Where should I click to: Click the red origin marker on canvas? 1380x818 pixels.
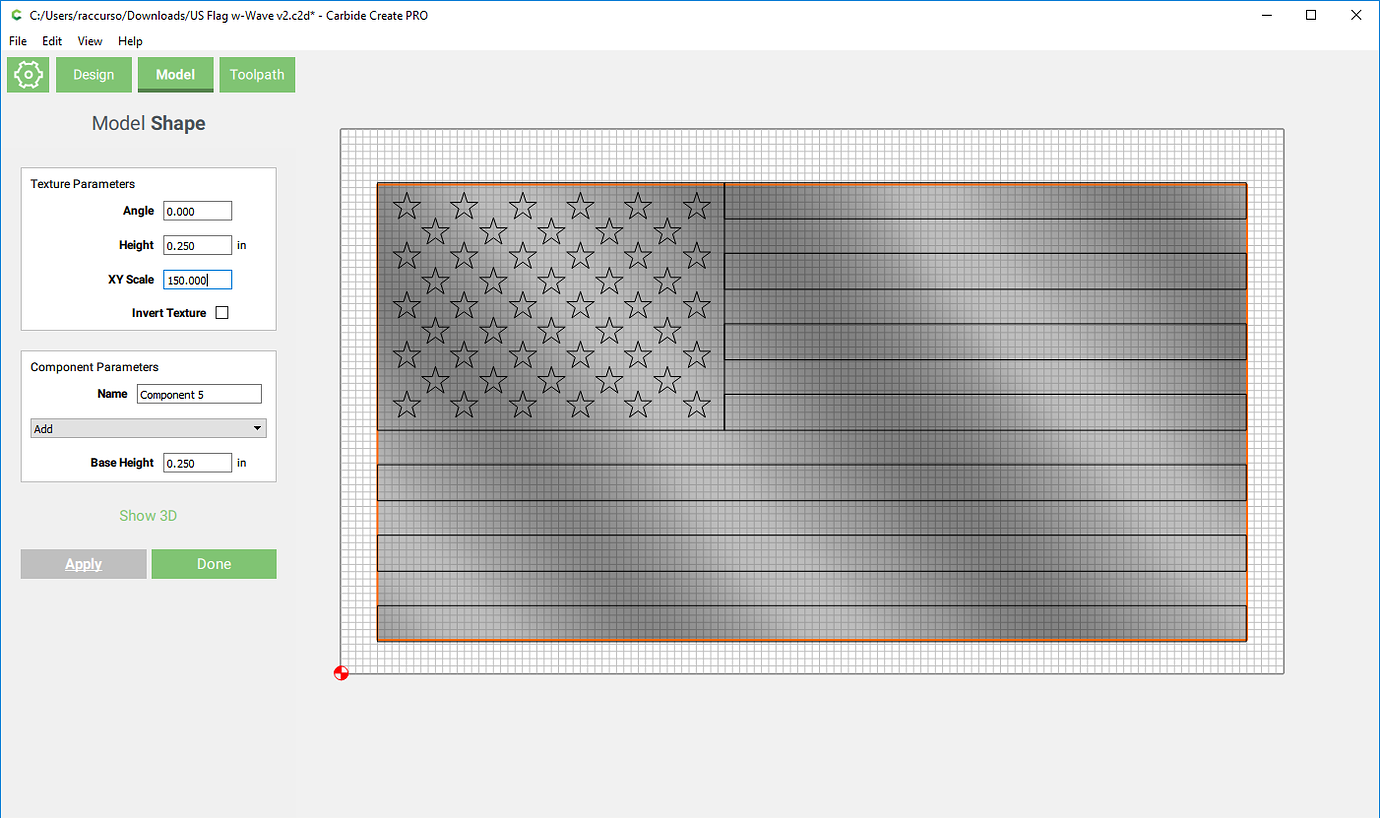[x=341, y=673]
